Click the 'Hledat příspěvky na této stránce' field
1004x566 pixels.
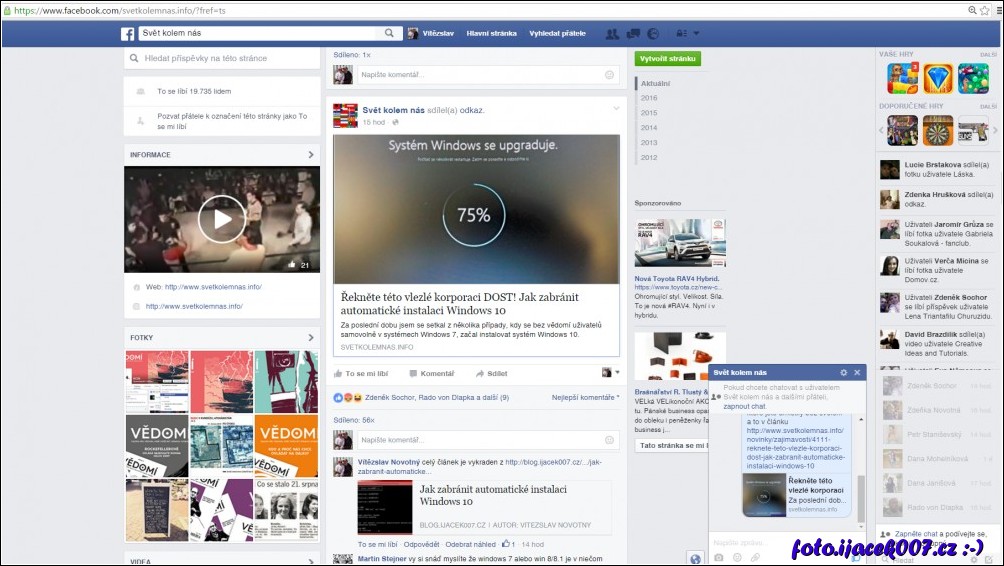(x=220, y=59)
